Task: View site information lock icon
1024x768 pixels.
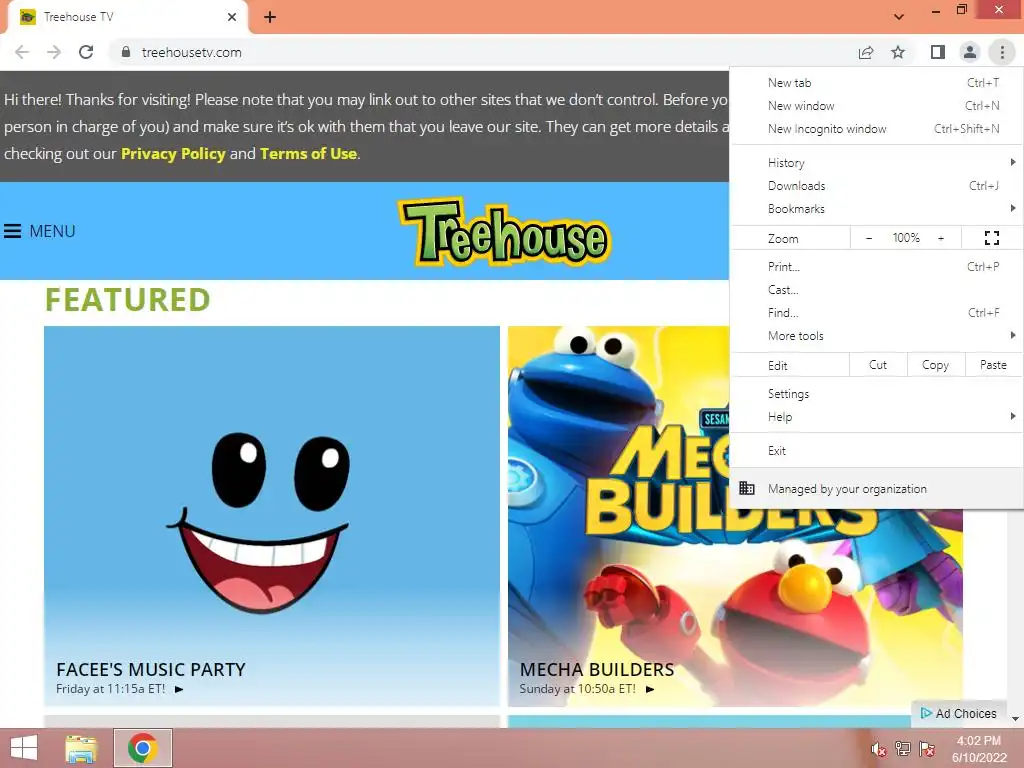Action: 125,52
